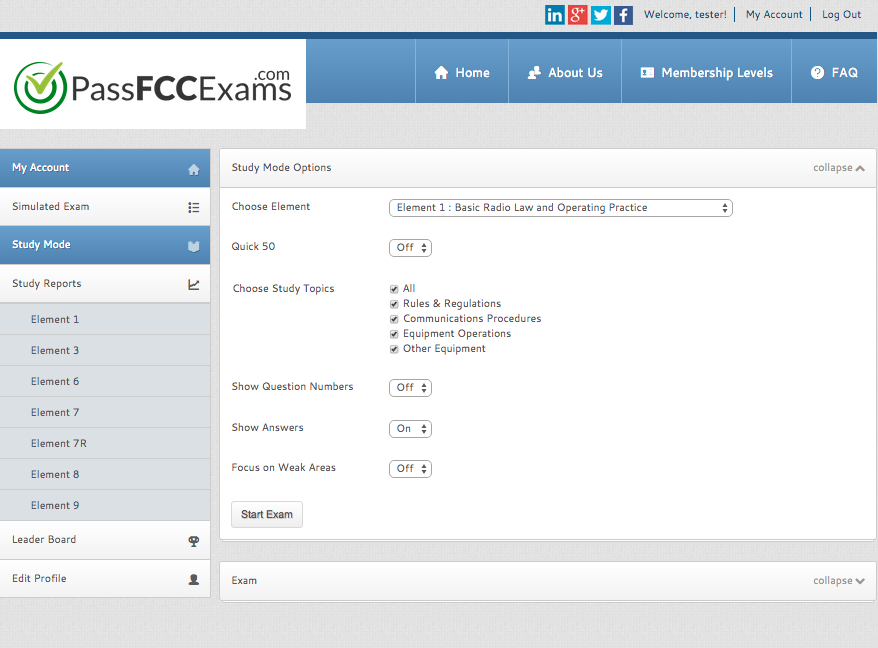
Task: Click the Study Reports chart icon
Action: click(194, 285)
